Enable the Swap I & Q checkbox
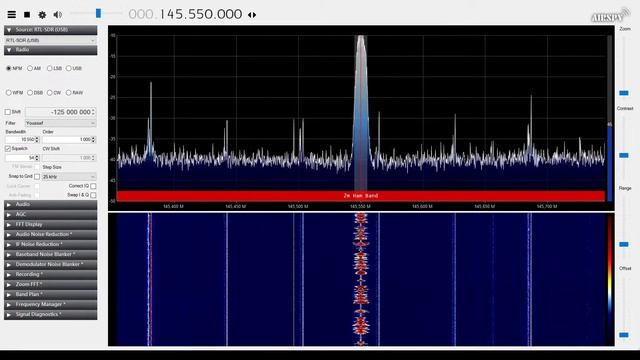The width and height of the screenshot is (640, 360). click(x=93, y=195)
